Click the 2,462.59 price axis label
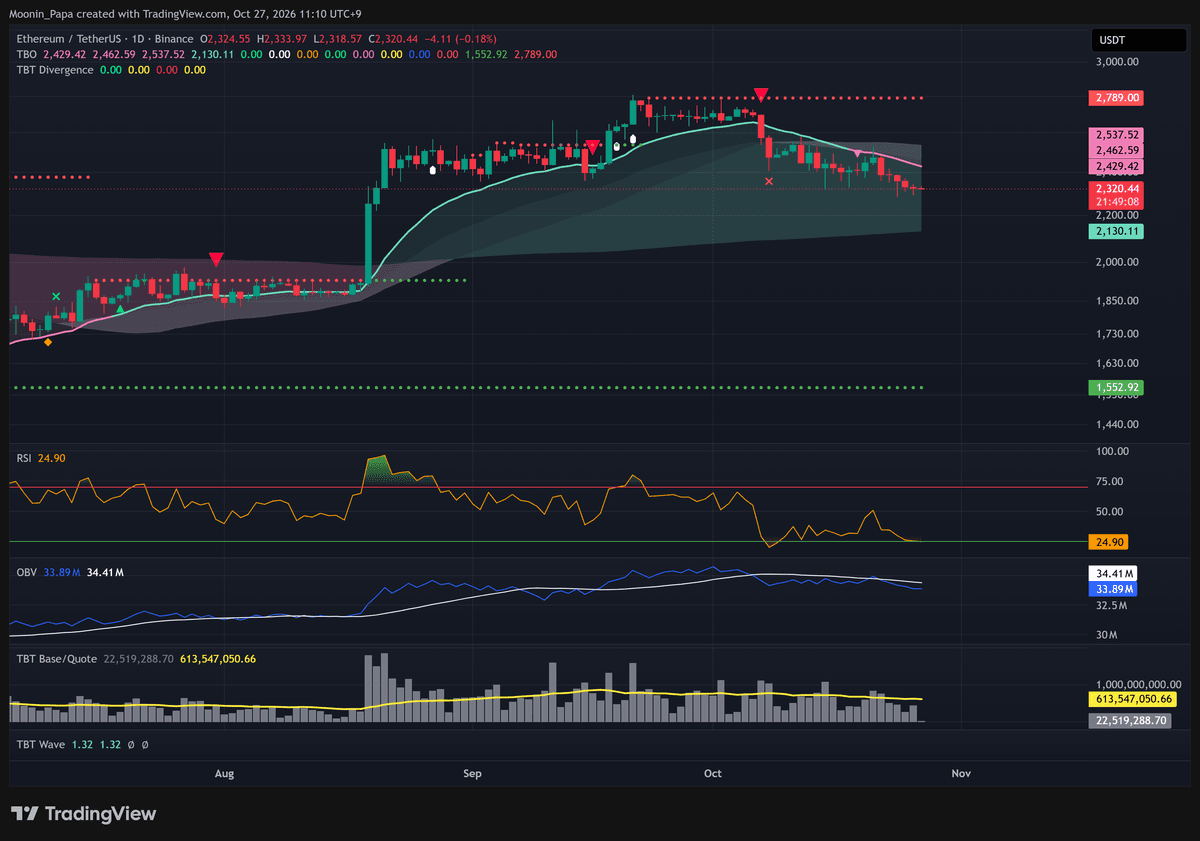Image resolution: width=1200 pixels, height=841 pixels. pyautogui.click(x=1116, y=150)
